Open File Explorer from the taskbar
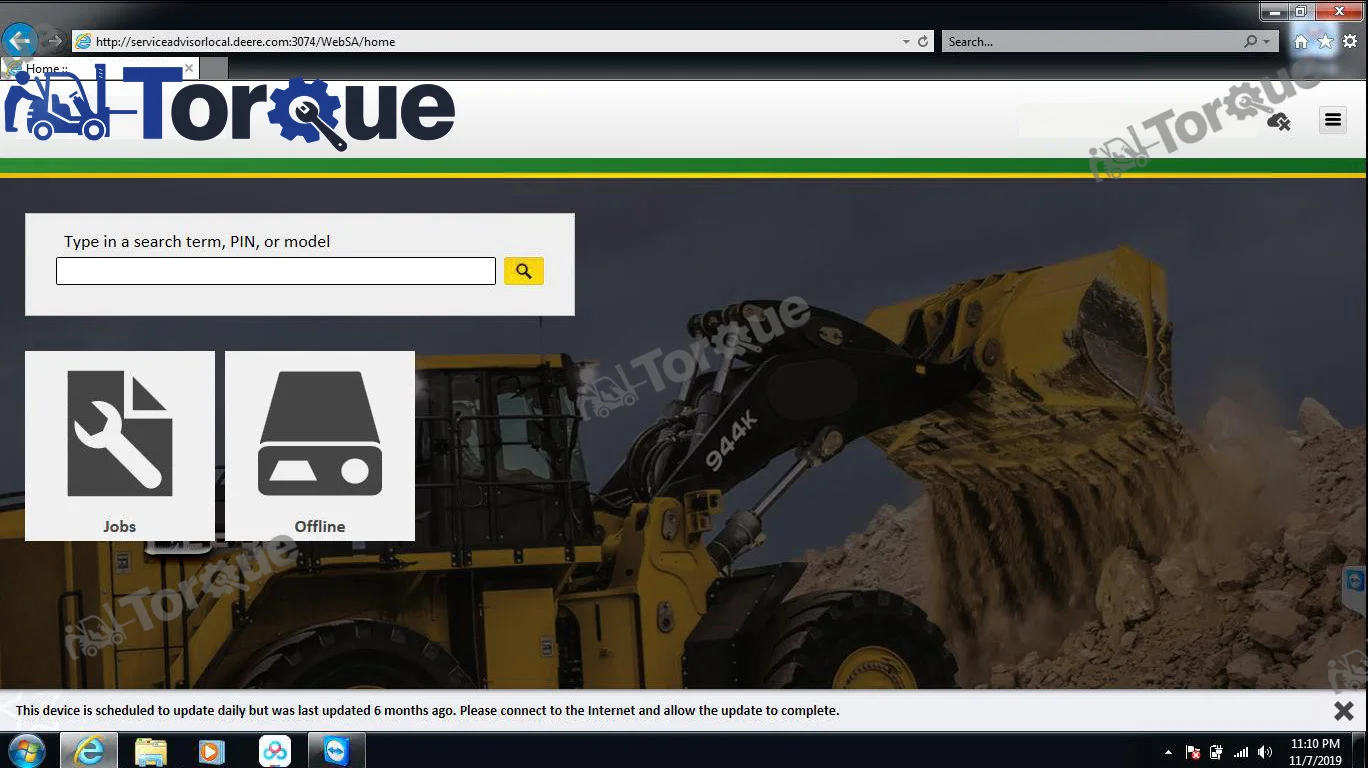Screen dimensions: 1368x768 (x=151, y=750)
